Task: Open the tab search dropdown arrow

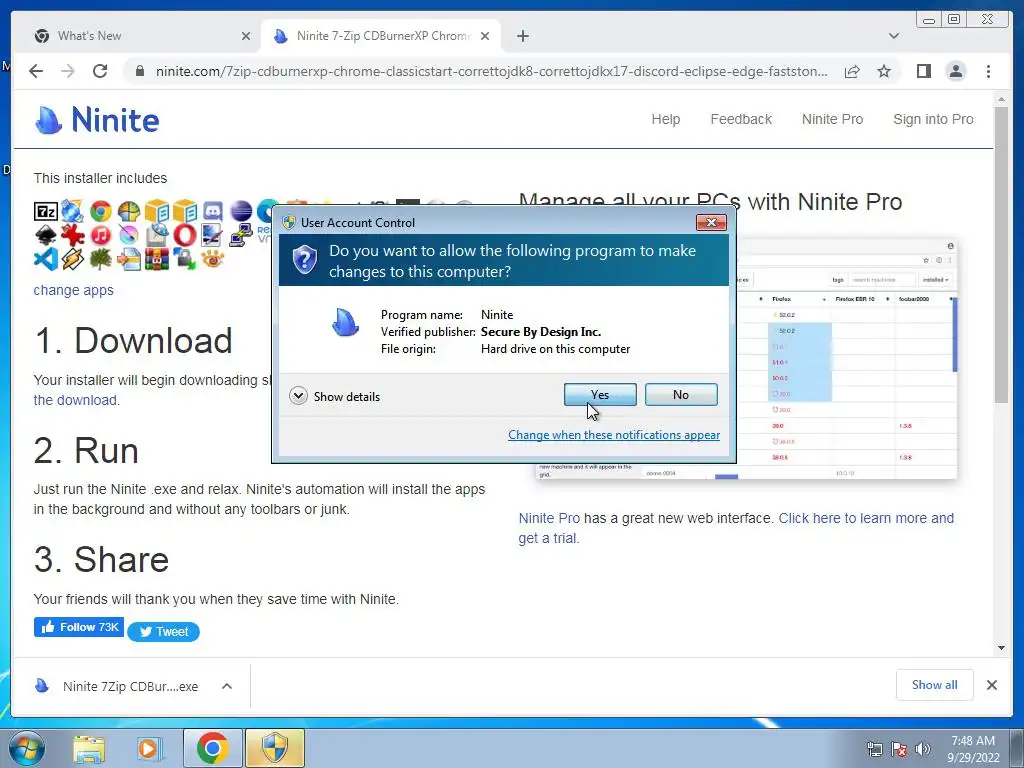Action: (893, 36)
